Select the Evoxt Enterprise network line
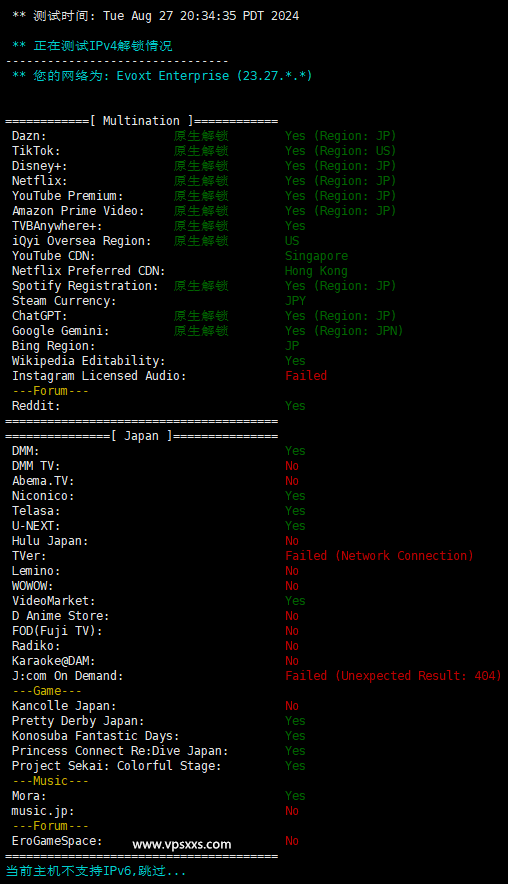The height and width of the screenshot is (884, 508). click(x=162, y=76)
